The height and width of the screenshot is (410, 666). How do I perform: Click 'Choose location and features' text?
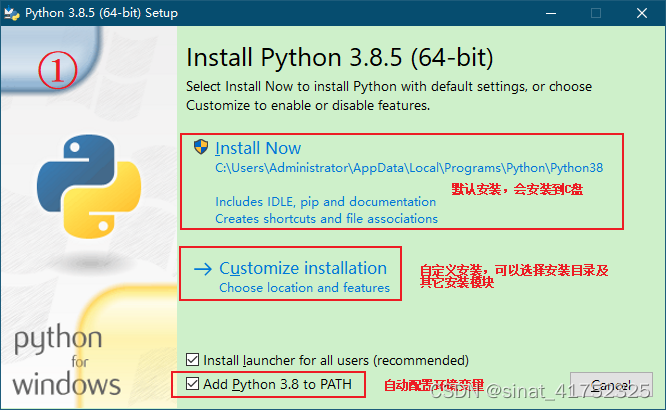pos(304,288)
